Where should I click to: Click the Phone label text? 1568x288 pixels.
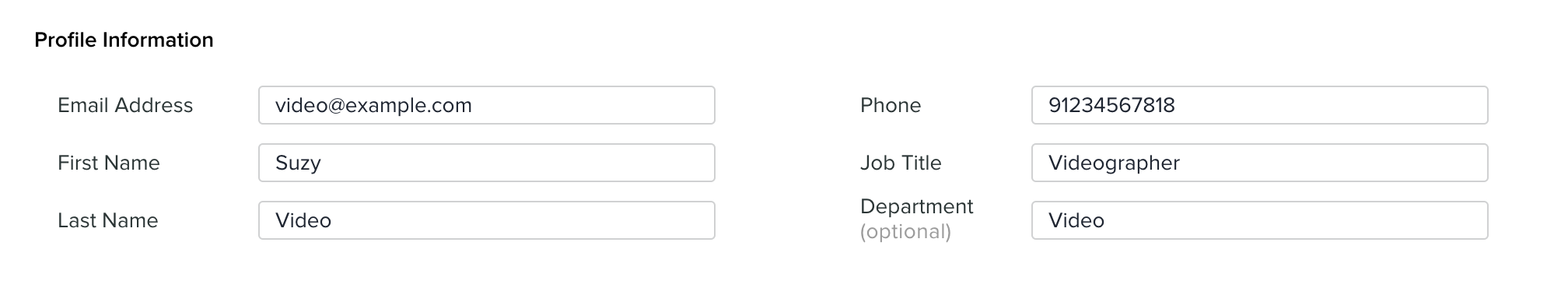pyautogui.click(x=891, y=105)
